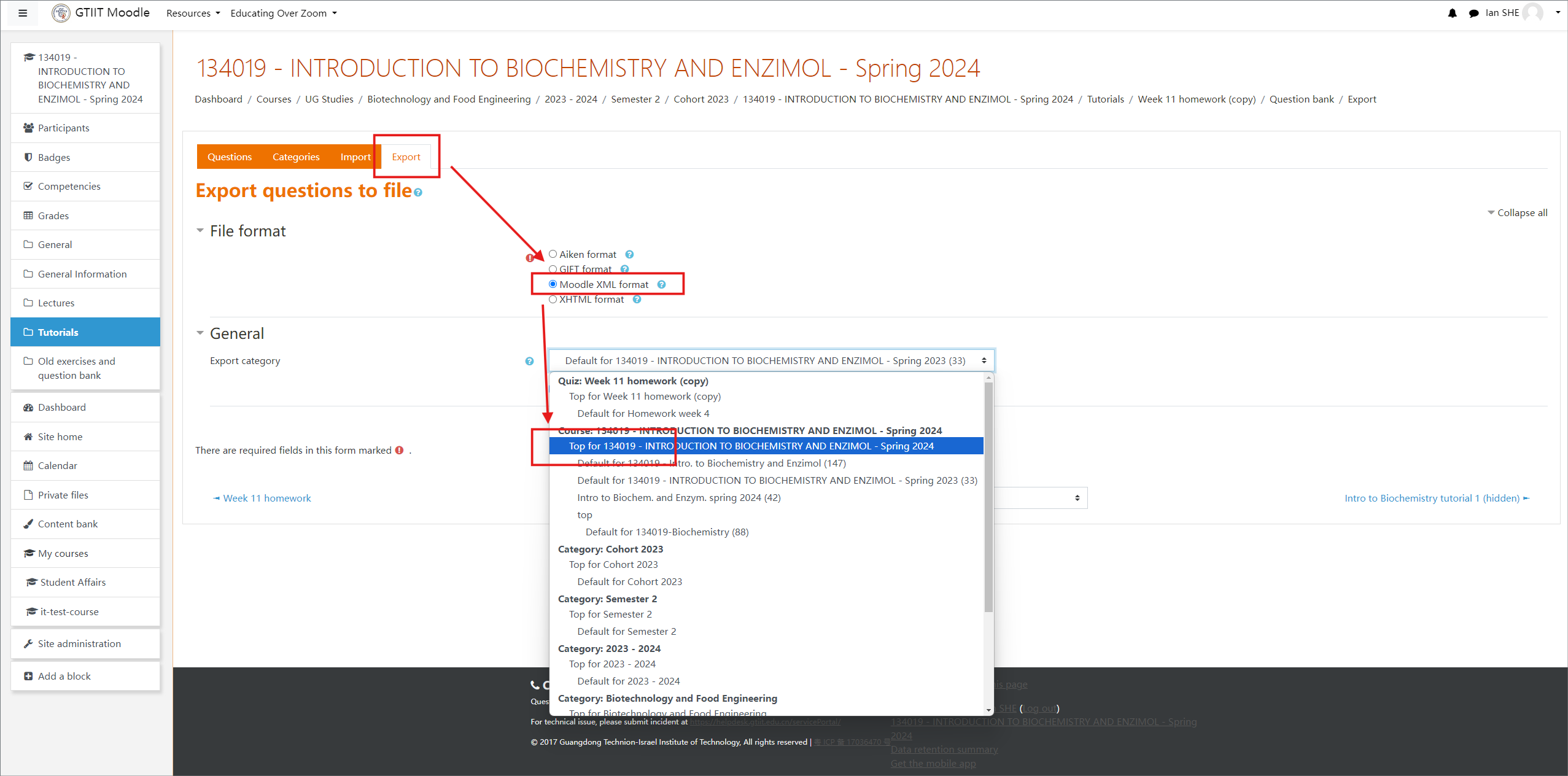Open help icon for Export category
The image size is (1568, 776).
click(x=529, y=361)
